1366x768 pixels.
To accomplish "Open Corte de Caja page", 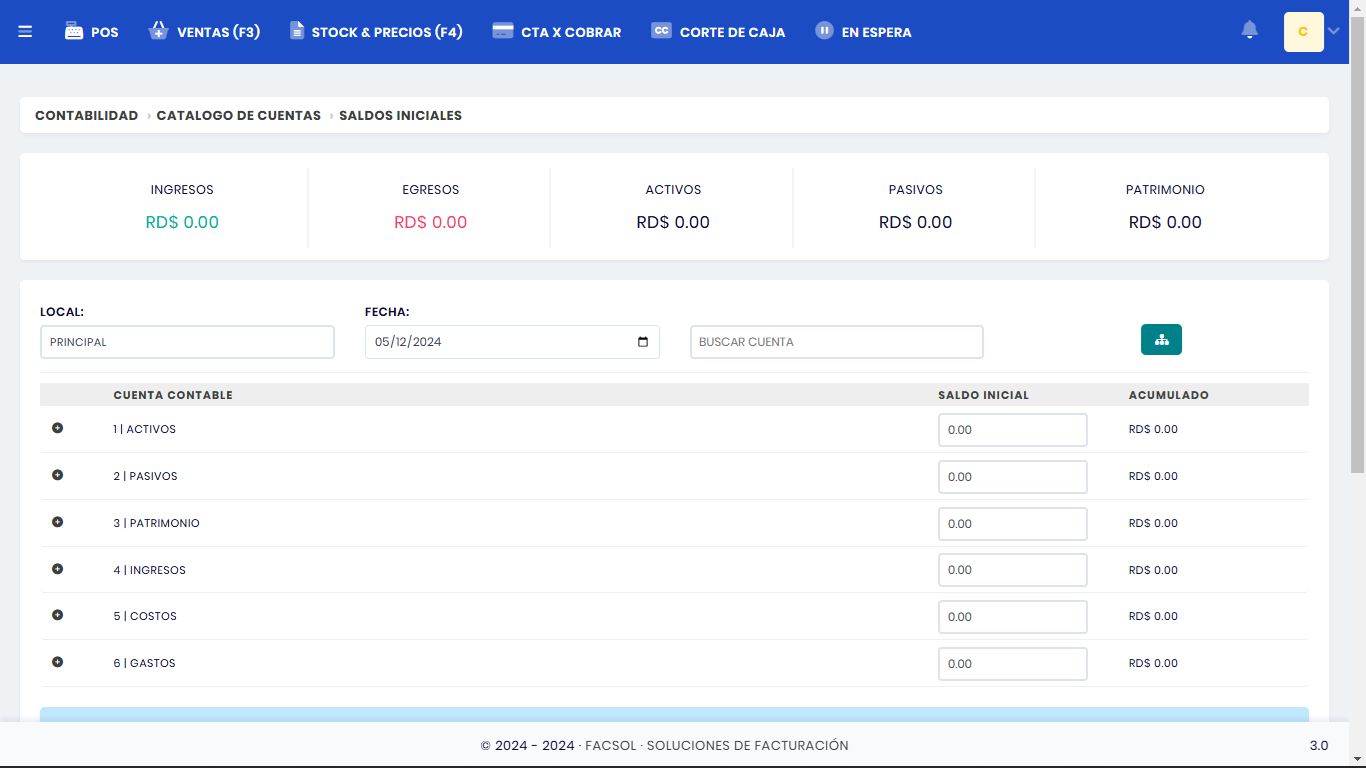I will [718, 32].
